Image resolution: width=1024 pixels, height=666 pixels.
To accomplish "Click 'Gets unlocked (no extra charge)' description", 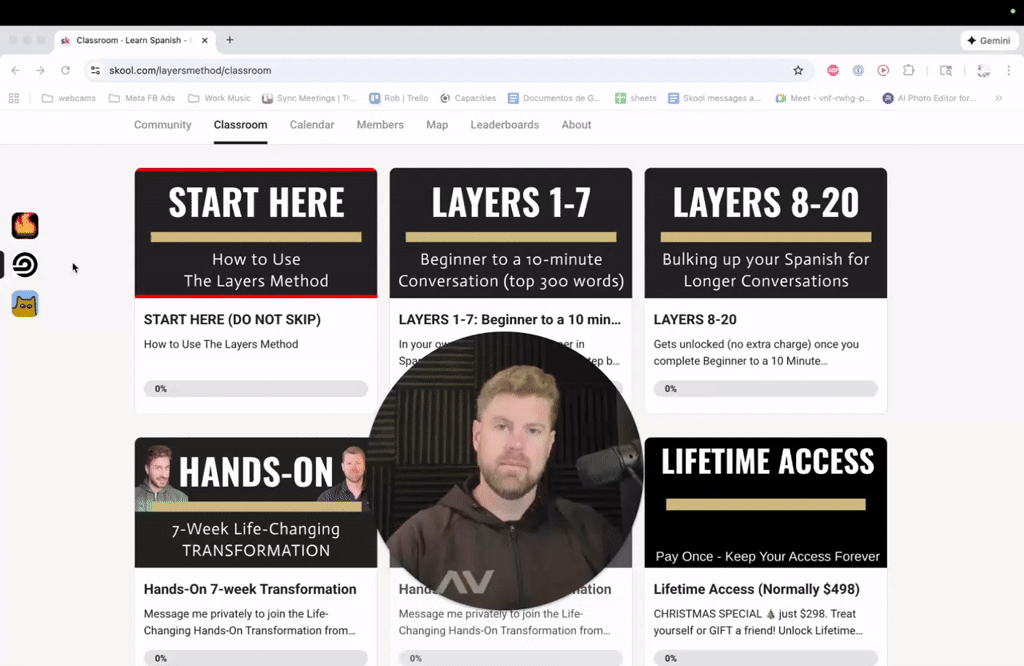I will (x=756, y=353).
